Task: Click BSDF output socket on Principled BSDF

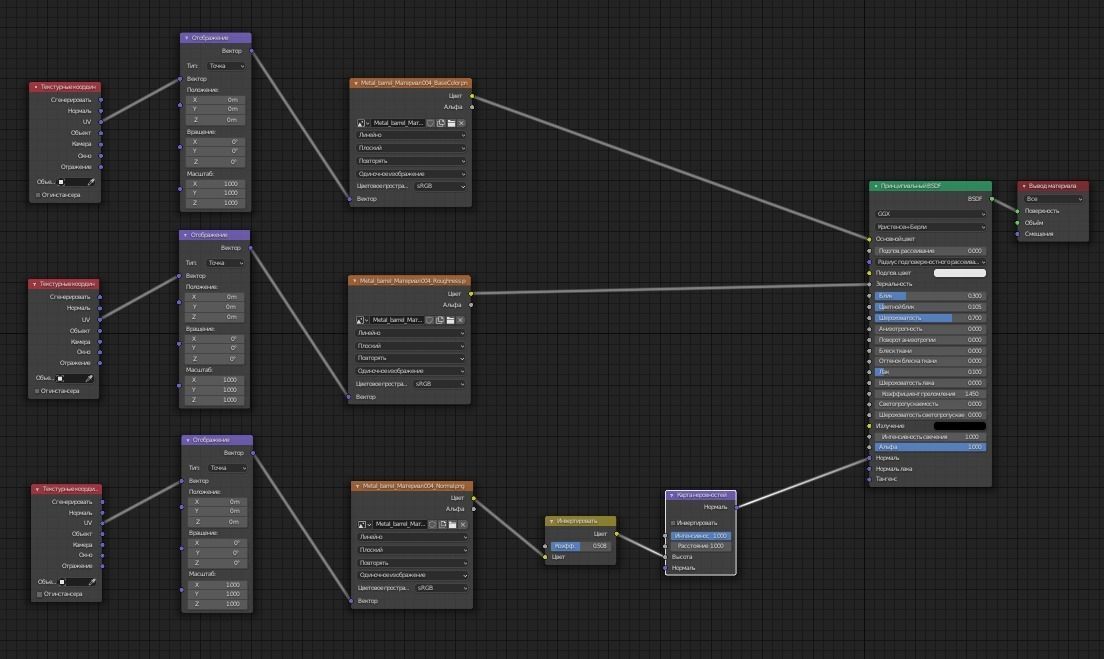Action: 992,199
